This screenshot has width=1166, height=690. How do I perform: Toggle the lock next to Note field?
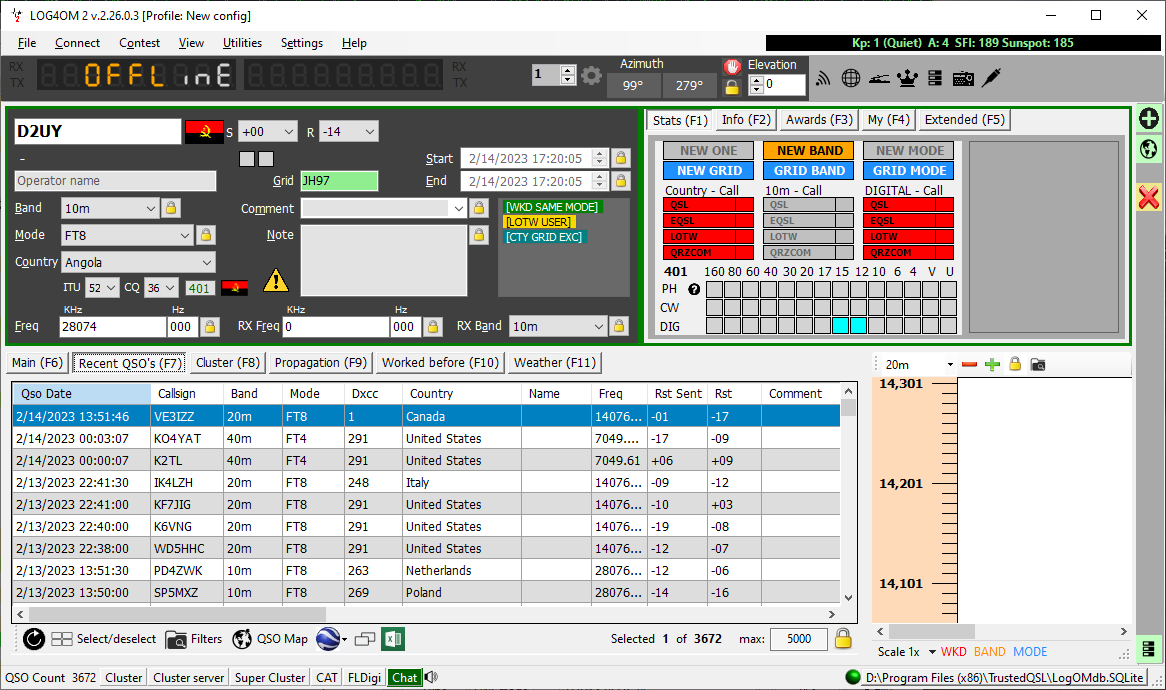click(479, 235)
